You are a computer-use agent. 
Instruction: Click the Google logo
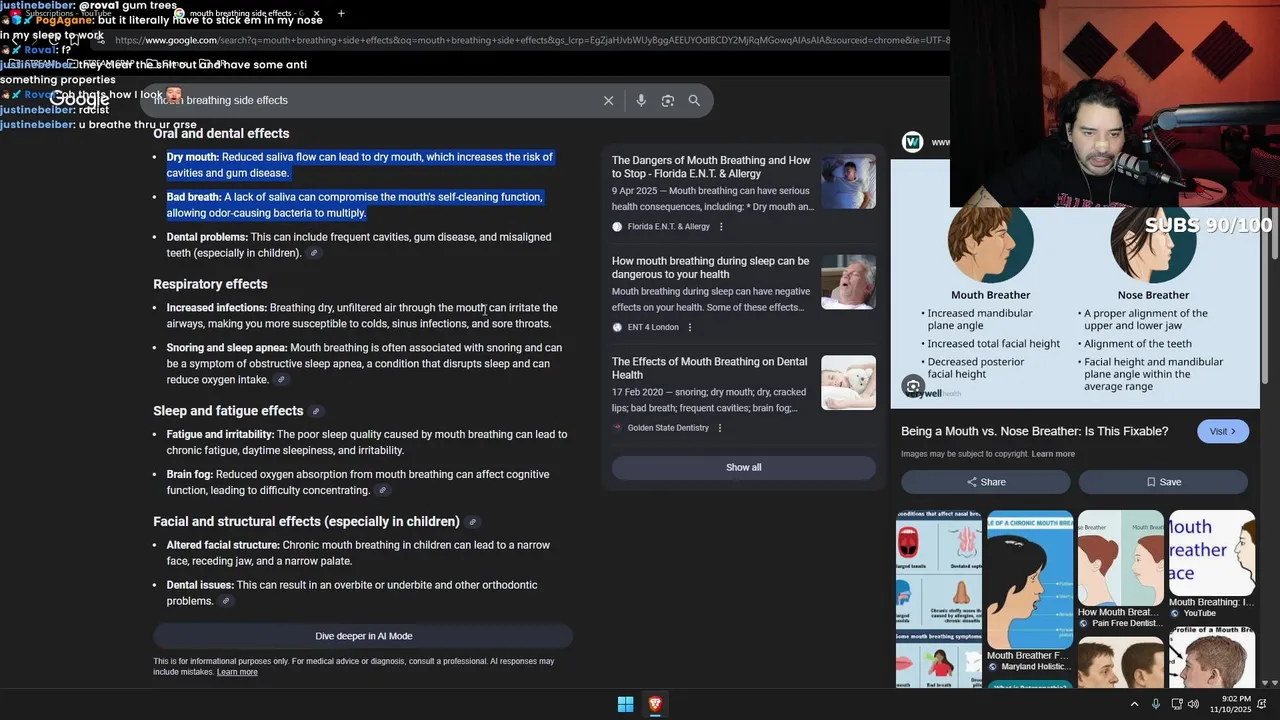[80, 99]
